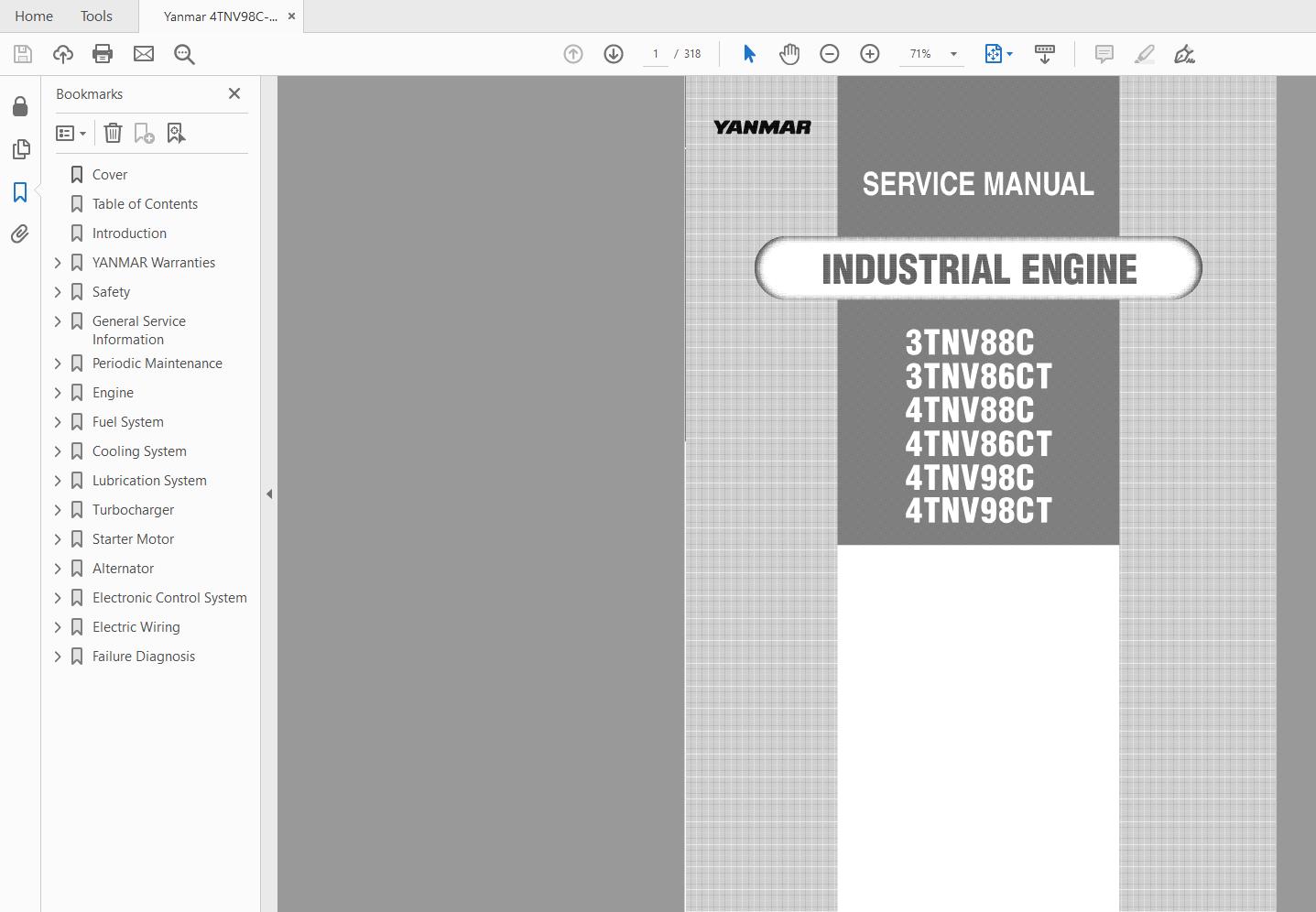The width and height of the screenshot is (1316, 912).
Task: Go to next page arrow
Action: 614,54
